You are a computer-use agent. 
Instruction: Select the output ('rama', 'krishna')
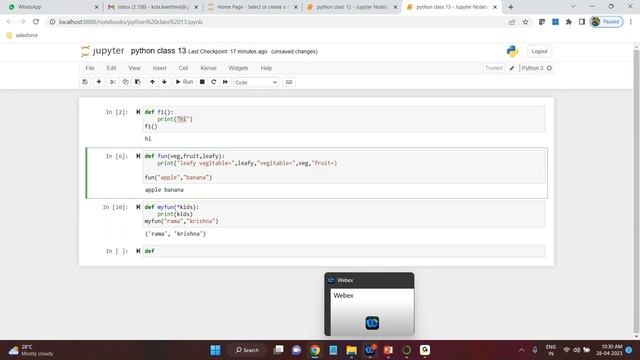pyautogui.click(x=176, y=234)
